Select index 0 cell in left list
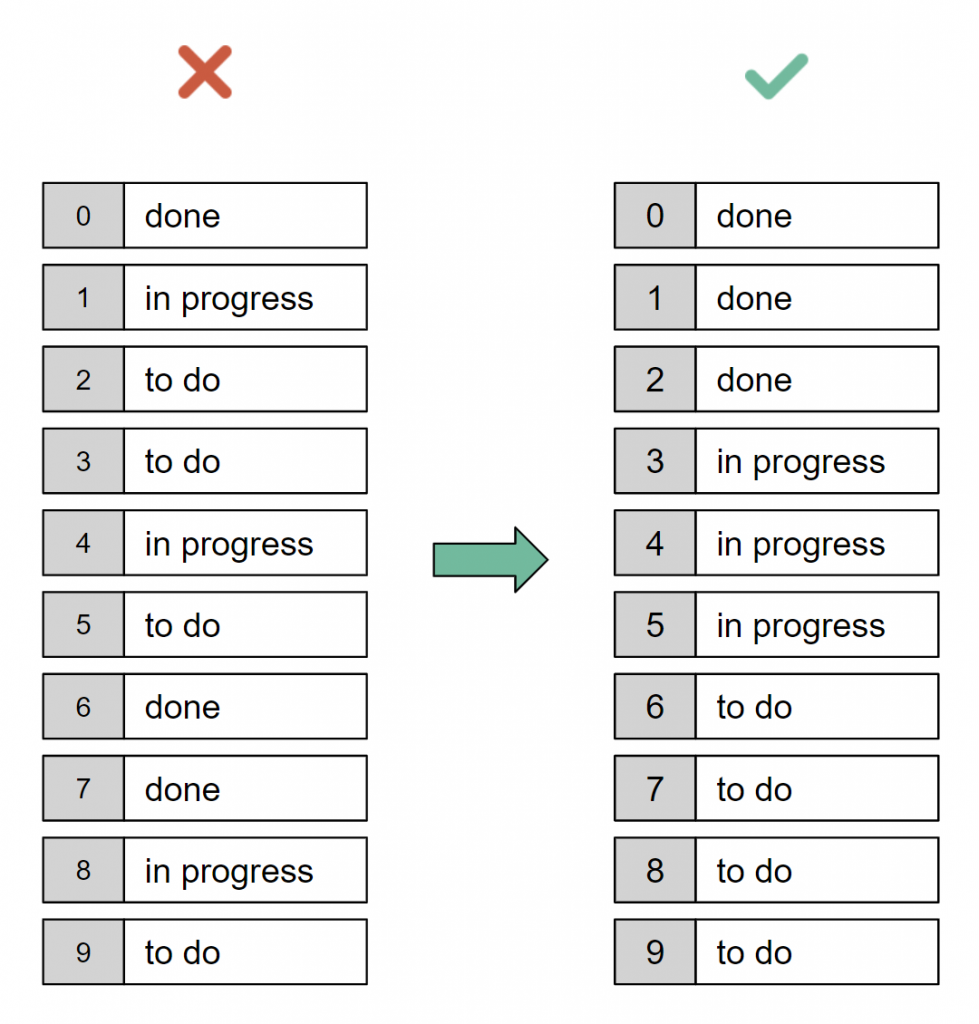The height and width of the screenshot is (1024, 979). pyautogui.click(x=83, y=216)
